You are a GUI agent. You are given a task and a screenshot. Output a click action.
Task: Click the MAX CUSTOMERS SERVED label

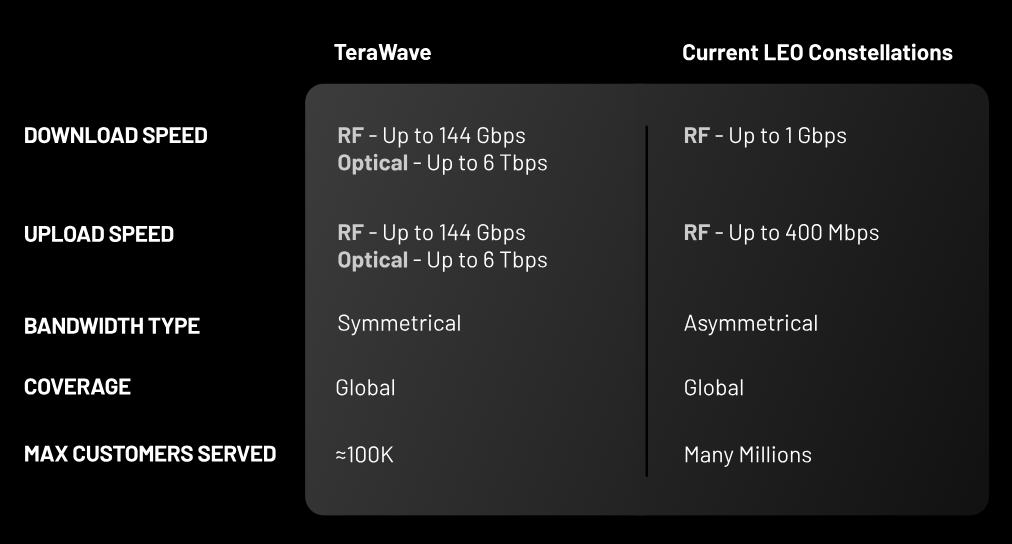click(x=150, y=454)
